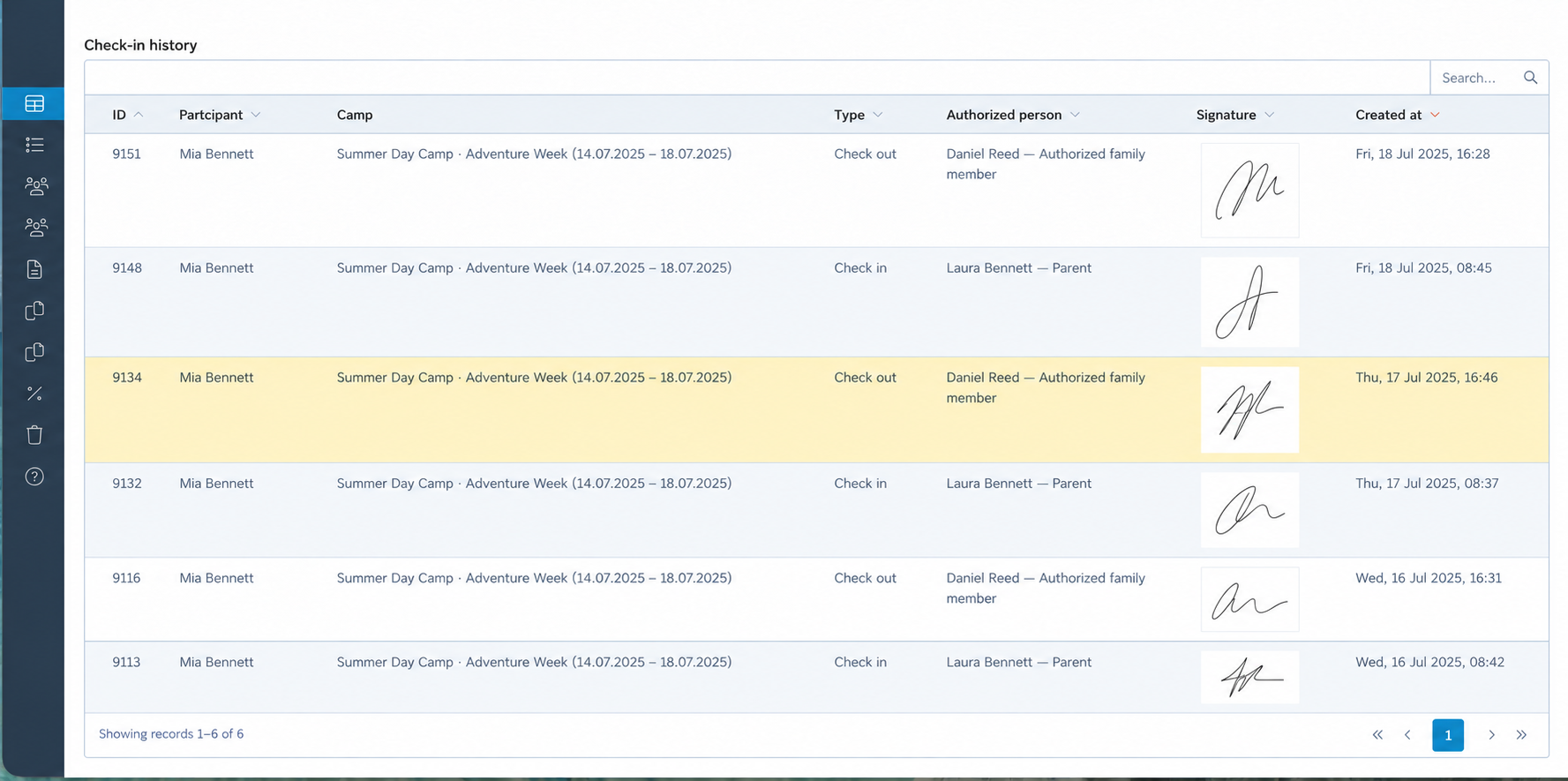Screen dimensions: 1568x781
Task: View the signature image in highlighted row 9134
Action: pos(1249,409)
